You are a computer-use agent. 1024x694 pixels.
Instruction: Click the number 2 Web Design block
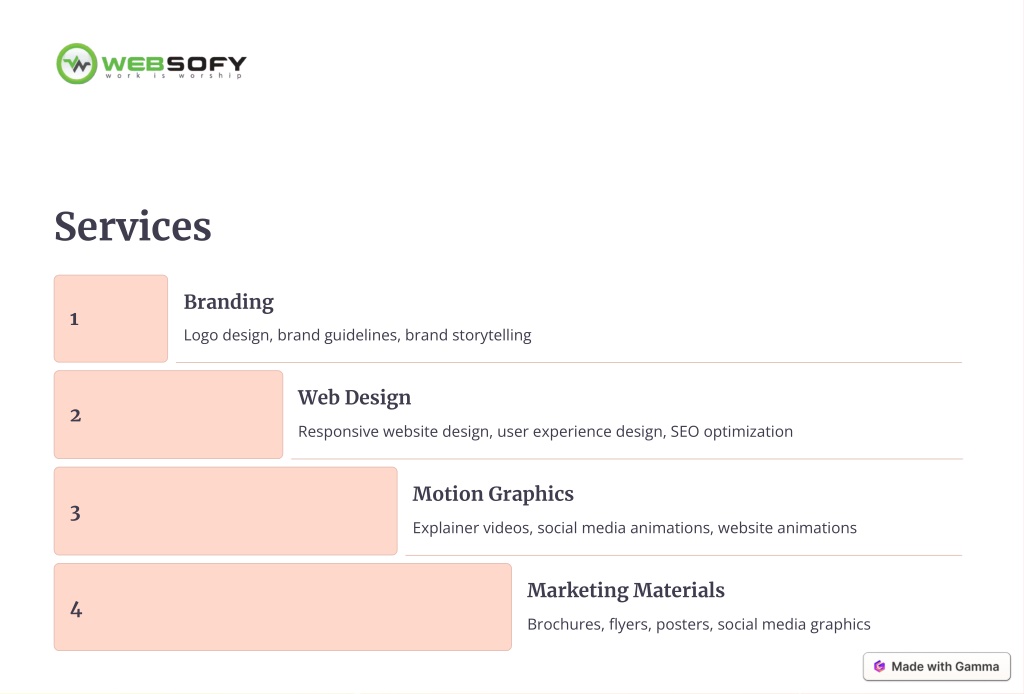[168, 415]
